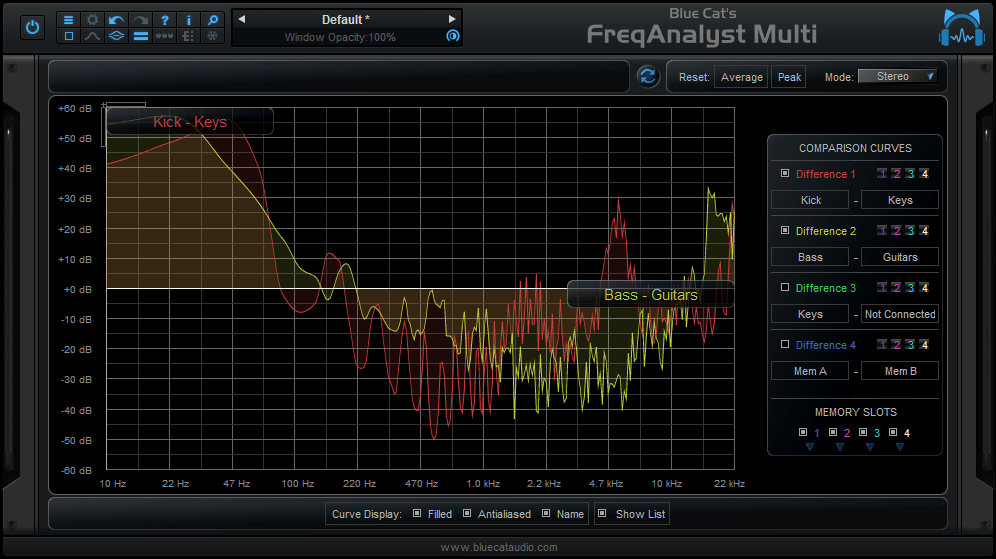The width and height of the screenshot is (996, 559).
Task: Enable the Difference 3 curve checkbox
Action: click(784, 287)
